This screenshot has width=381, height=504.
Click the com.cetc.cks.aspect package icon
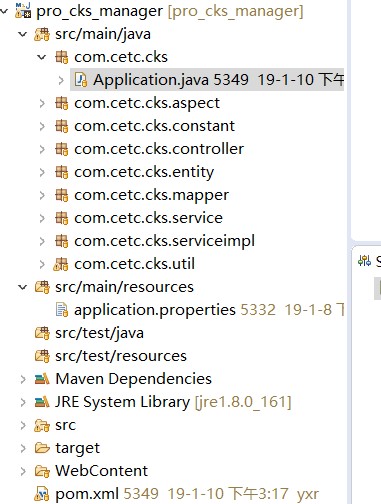tap(62, 103)
